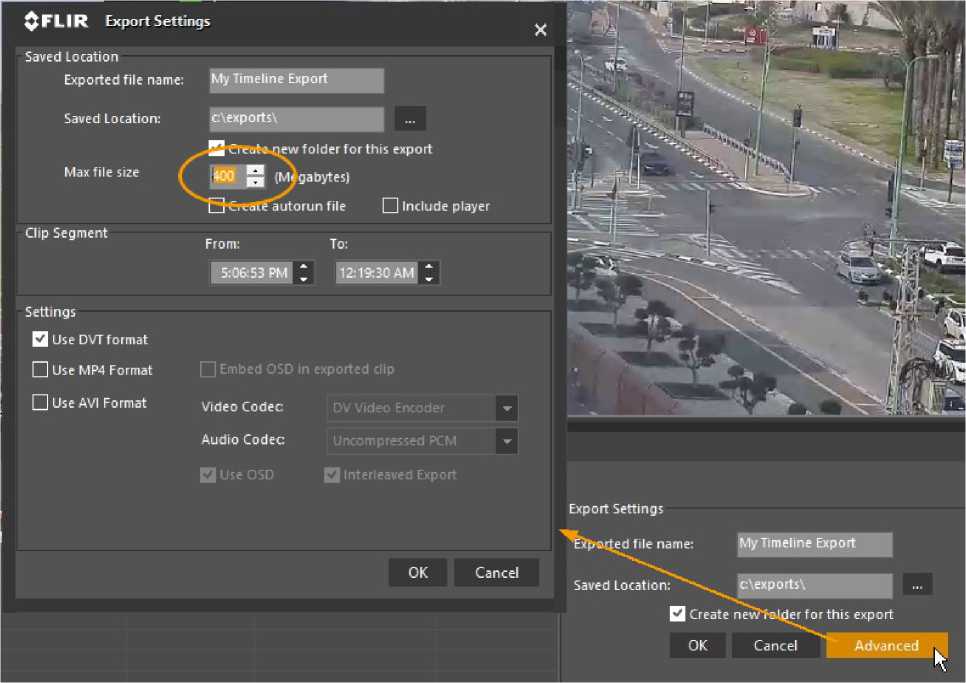Increment the From time spinner
This screenshot has width=966, height=683.
[x=304, y=267]
